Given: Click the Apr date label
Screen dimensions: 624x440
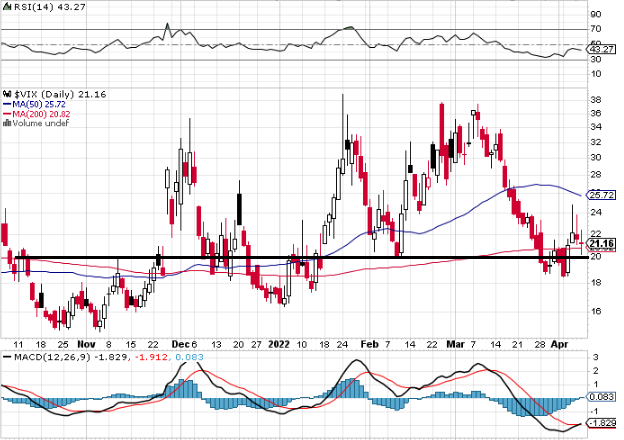Looking at the screenshot, I should (559, 344).
